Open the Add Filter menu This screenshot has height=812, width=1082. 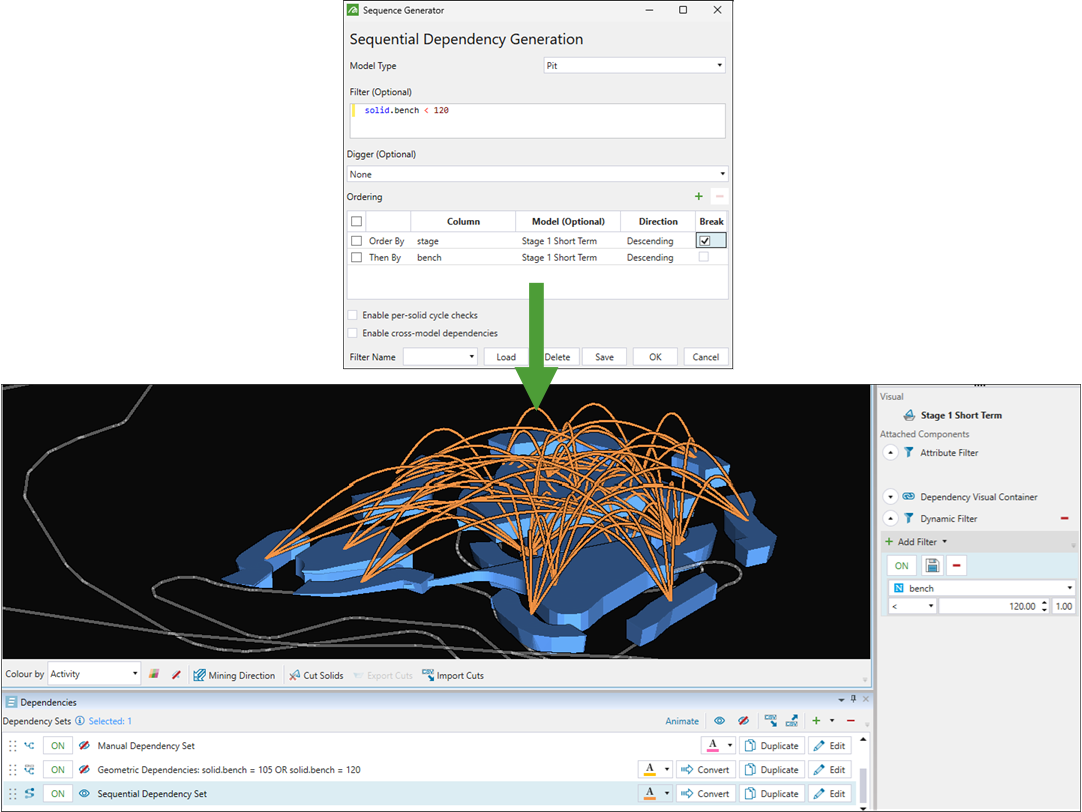(x=916, y=542)
